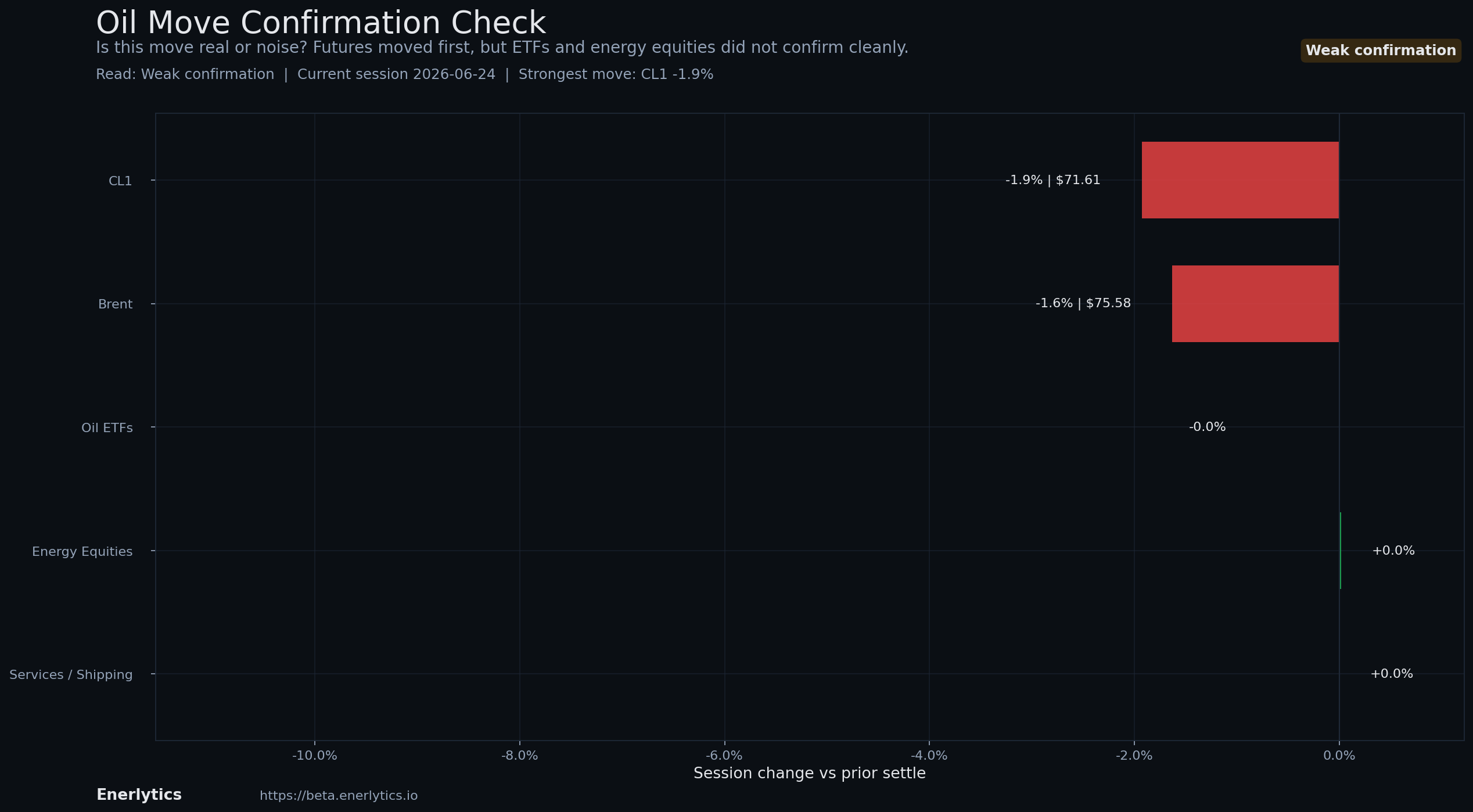Click the -8.0% x-axis tick label
Viewport: 1473px width, 812px height.
[519, 756]
